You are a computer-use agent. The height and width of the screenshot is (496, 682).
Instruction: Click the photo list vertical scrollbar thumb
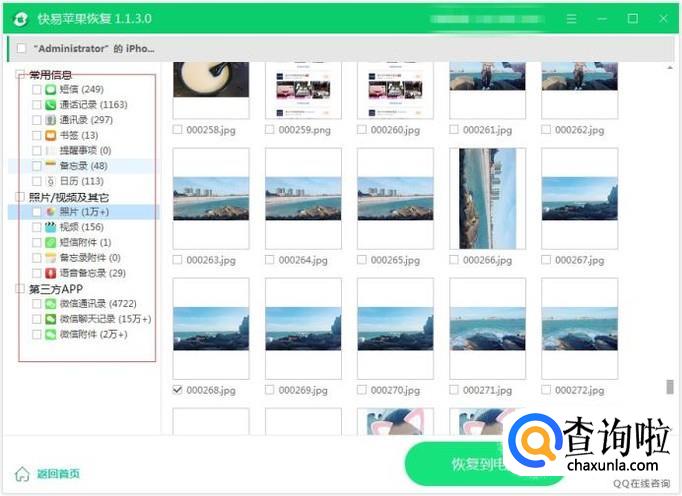[x=670, y=387]
